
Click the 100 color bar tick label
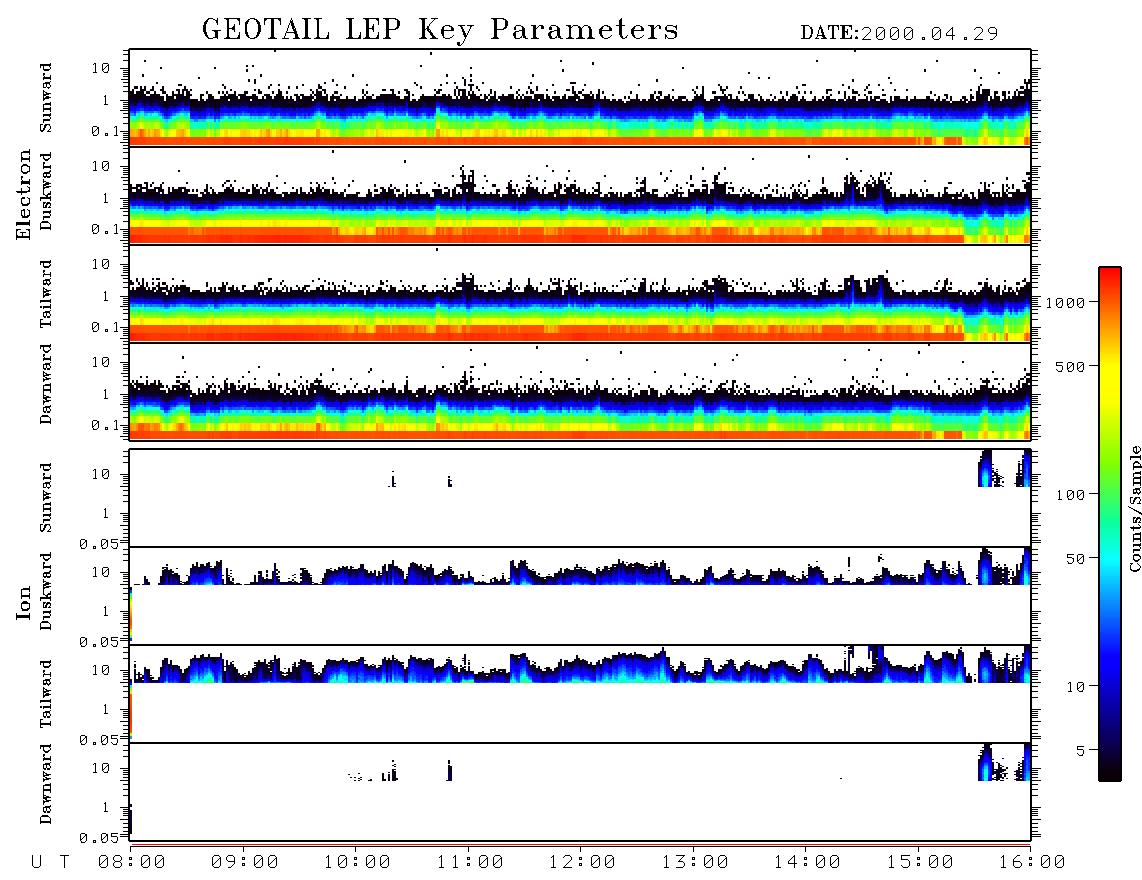[1071, 495]
